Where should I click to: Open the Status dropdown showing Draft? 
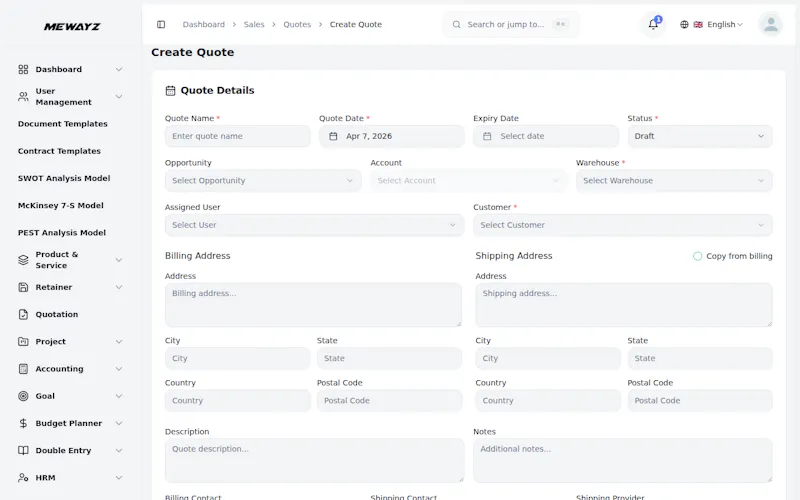(700, 136)
